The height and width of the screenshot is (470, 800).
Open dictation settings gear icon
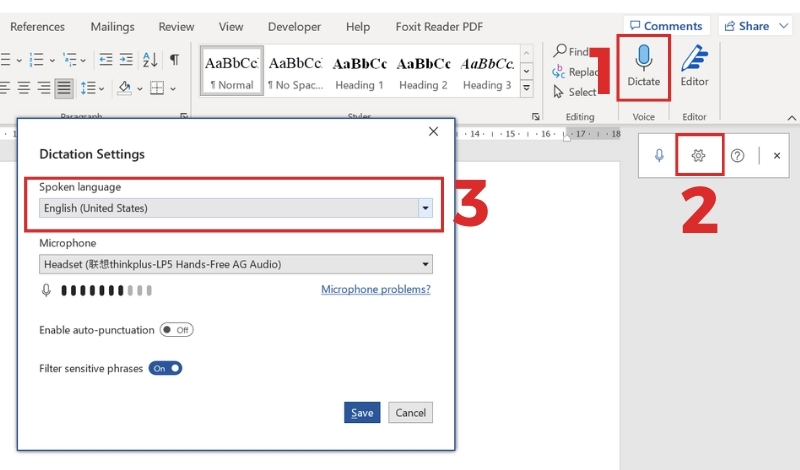click(x=698, y=155)
